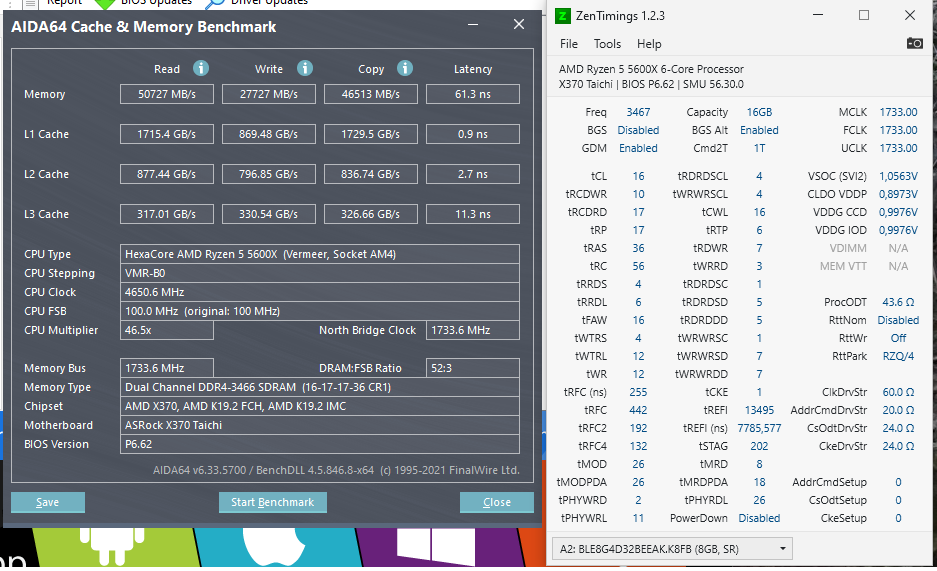
Task: Click the ProcODT value 43.6 Ω
Action: point(898,302)
